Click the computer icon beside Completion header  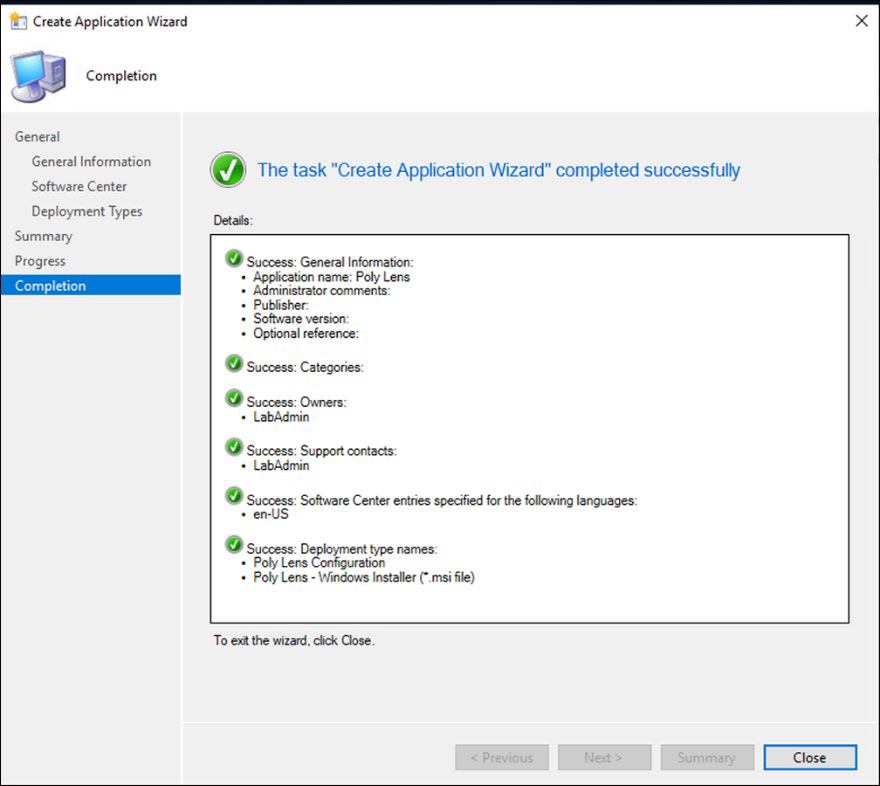38,76
